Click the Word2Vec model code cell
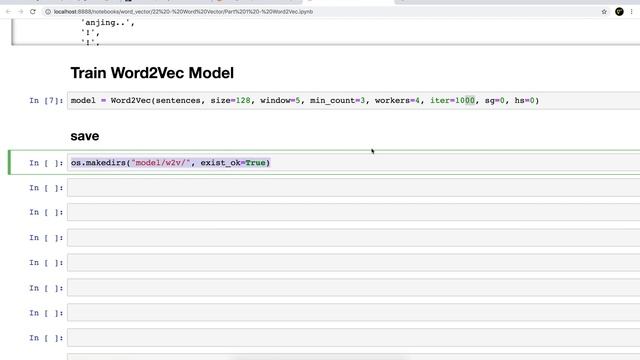The width and height of the screenshot is (640, 360). 353,100
